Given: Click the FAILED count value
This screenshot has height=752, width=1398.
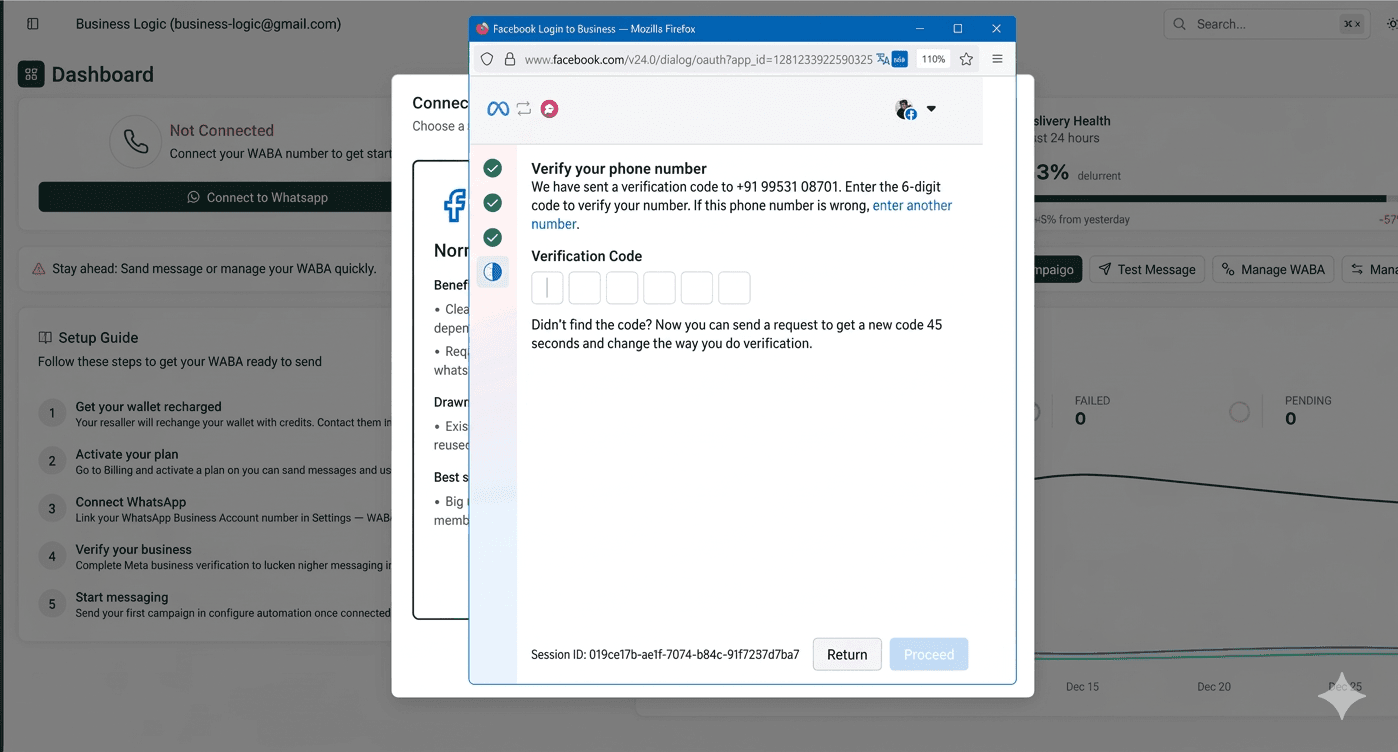Looking at the screenshot, I should (x=1080, y=419).
